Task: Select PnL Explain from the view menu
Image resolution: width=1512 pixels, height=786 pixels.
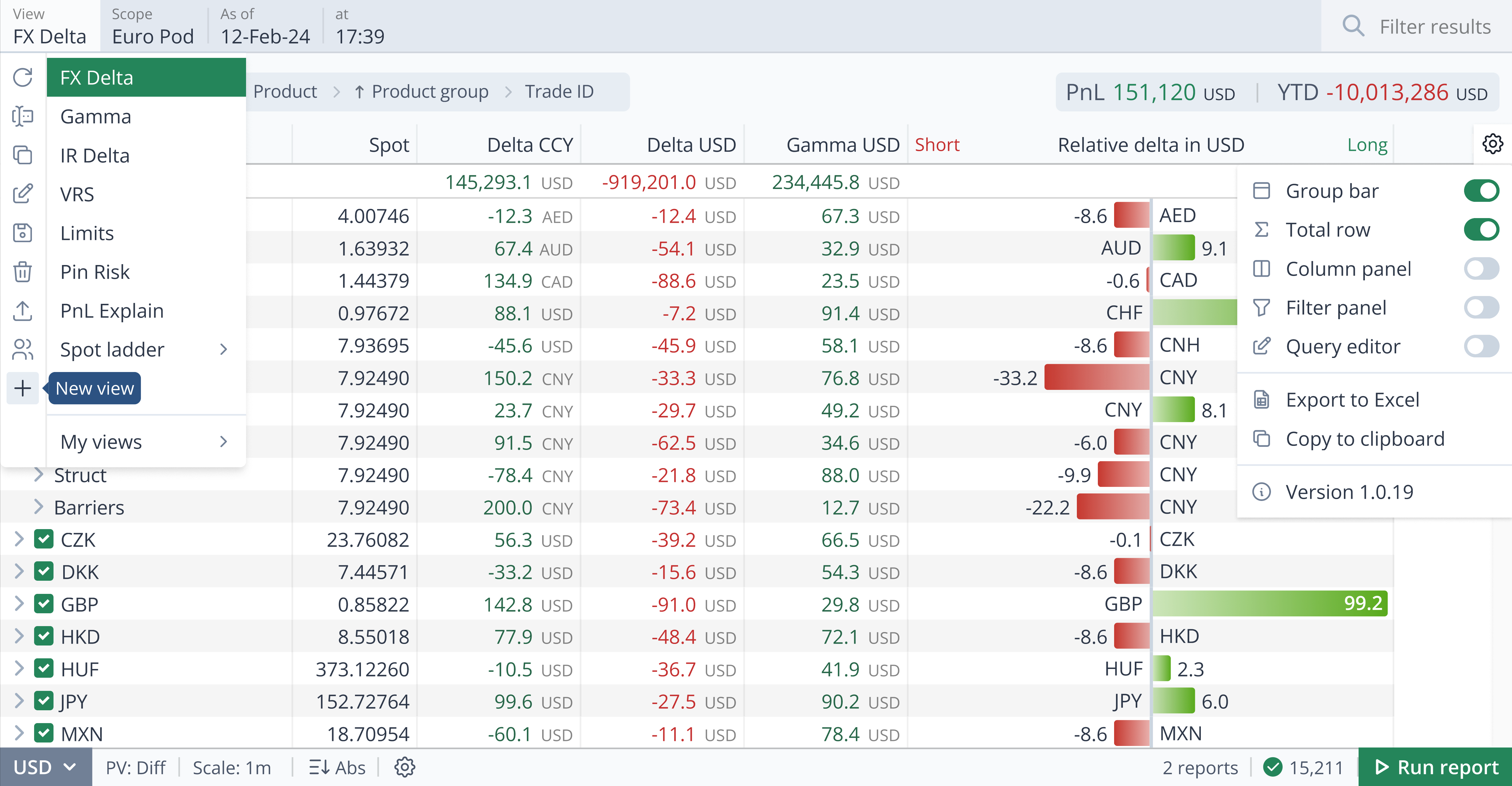Action: pyautogui.click(x=112, y=310)
